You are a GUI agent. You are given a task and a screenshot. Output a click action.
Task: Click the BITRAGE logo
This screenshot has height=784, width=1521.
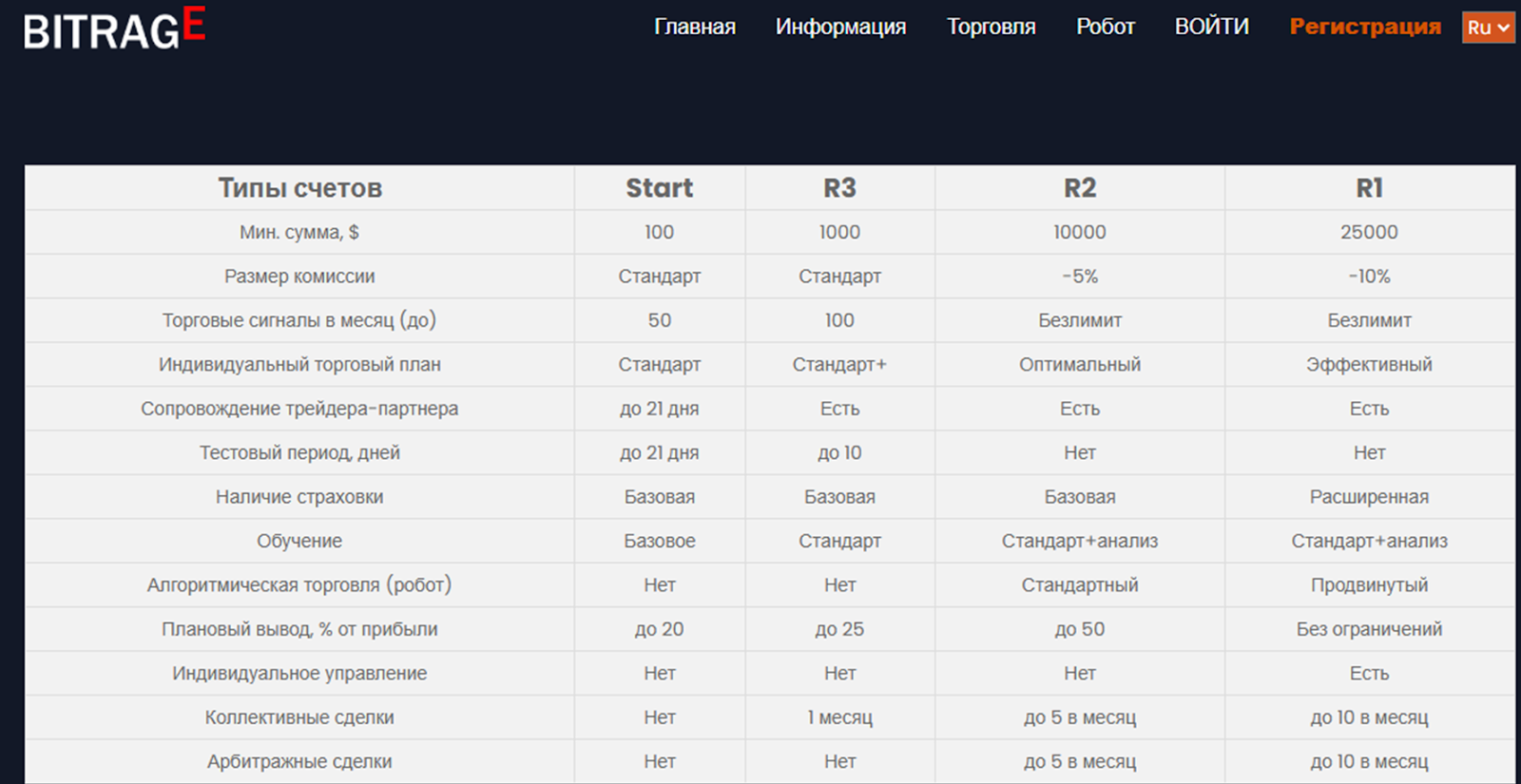click(114, 29)
